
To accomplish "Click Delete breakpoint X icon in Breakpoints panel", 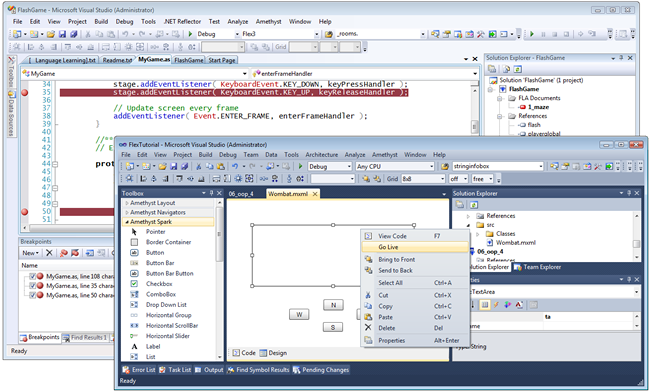I will click(x=49, y=253).
